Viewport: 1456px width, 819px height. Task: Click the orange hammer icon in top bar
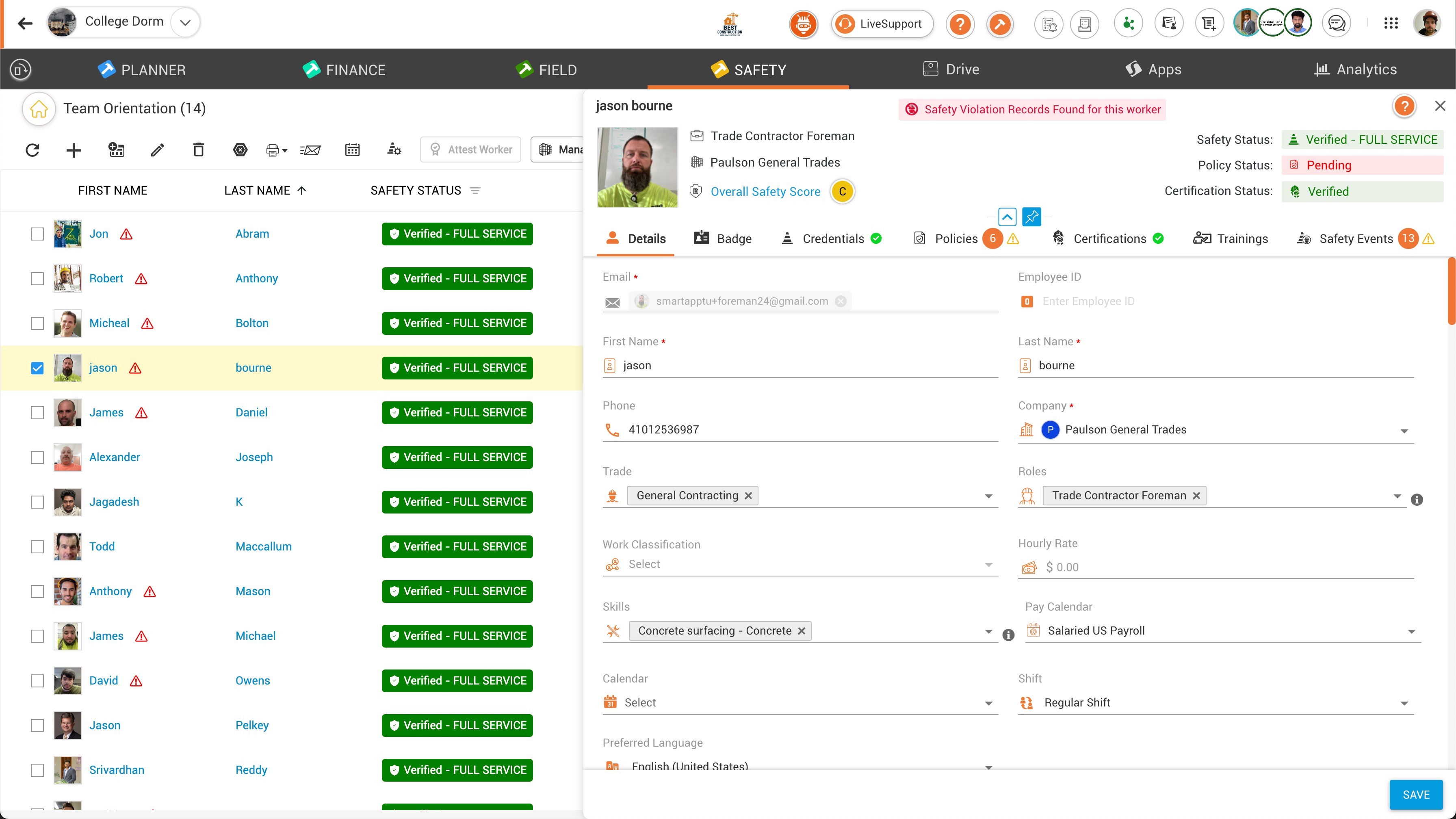1000,24
